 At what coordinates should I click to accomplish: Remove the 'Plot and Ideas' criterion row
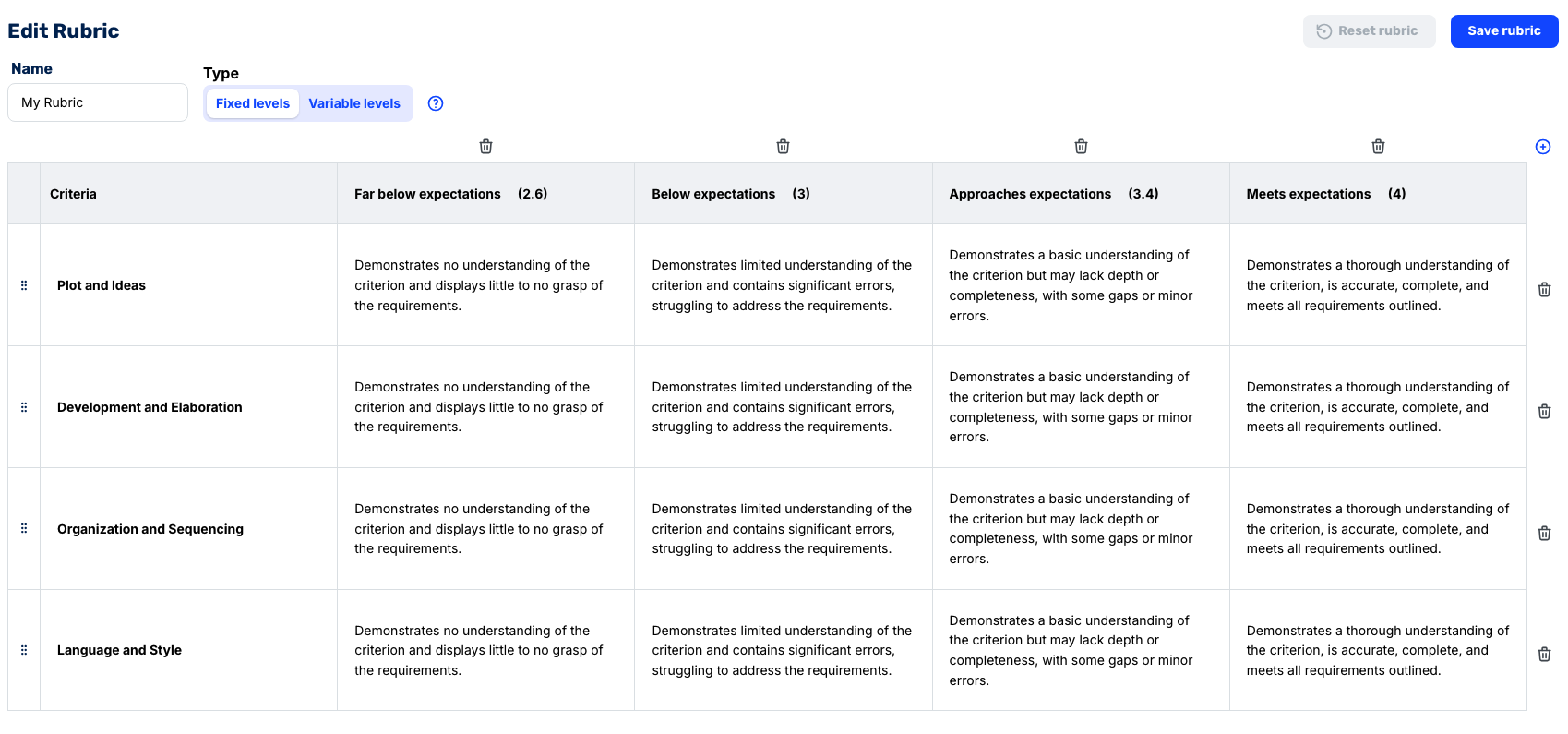(x=1544, y=289)
